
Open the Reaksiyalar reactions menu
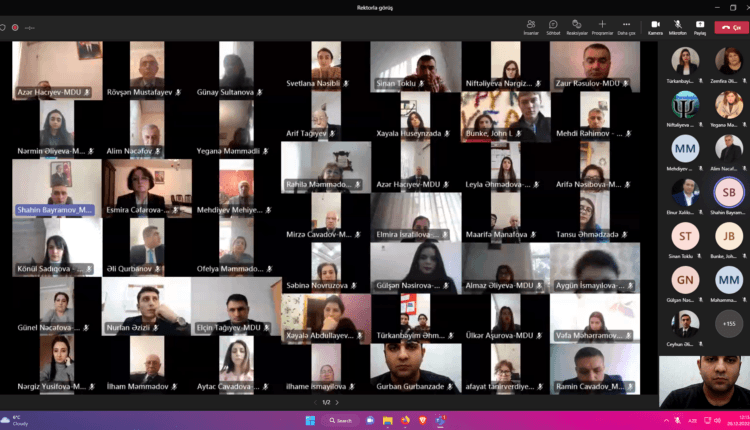coord(577,25)
